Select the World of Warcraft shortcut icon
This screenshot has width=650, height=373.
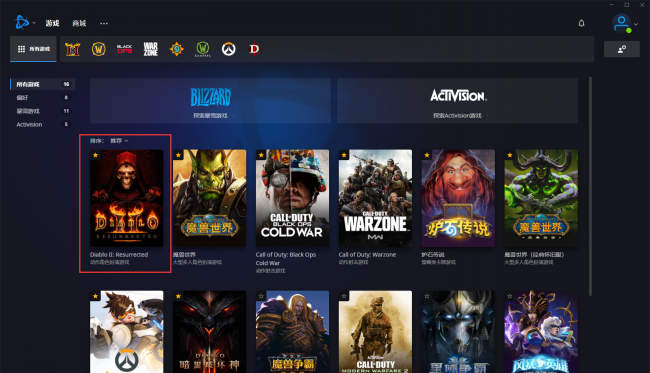[x=99, y=49]
